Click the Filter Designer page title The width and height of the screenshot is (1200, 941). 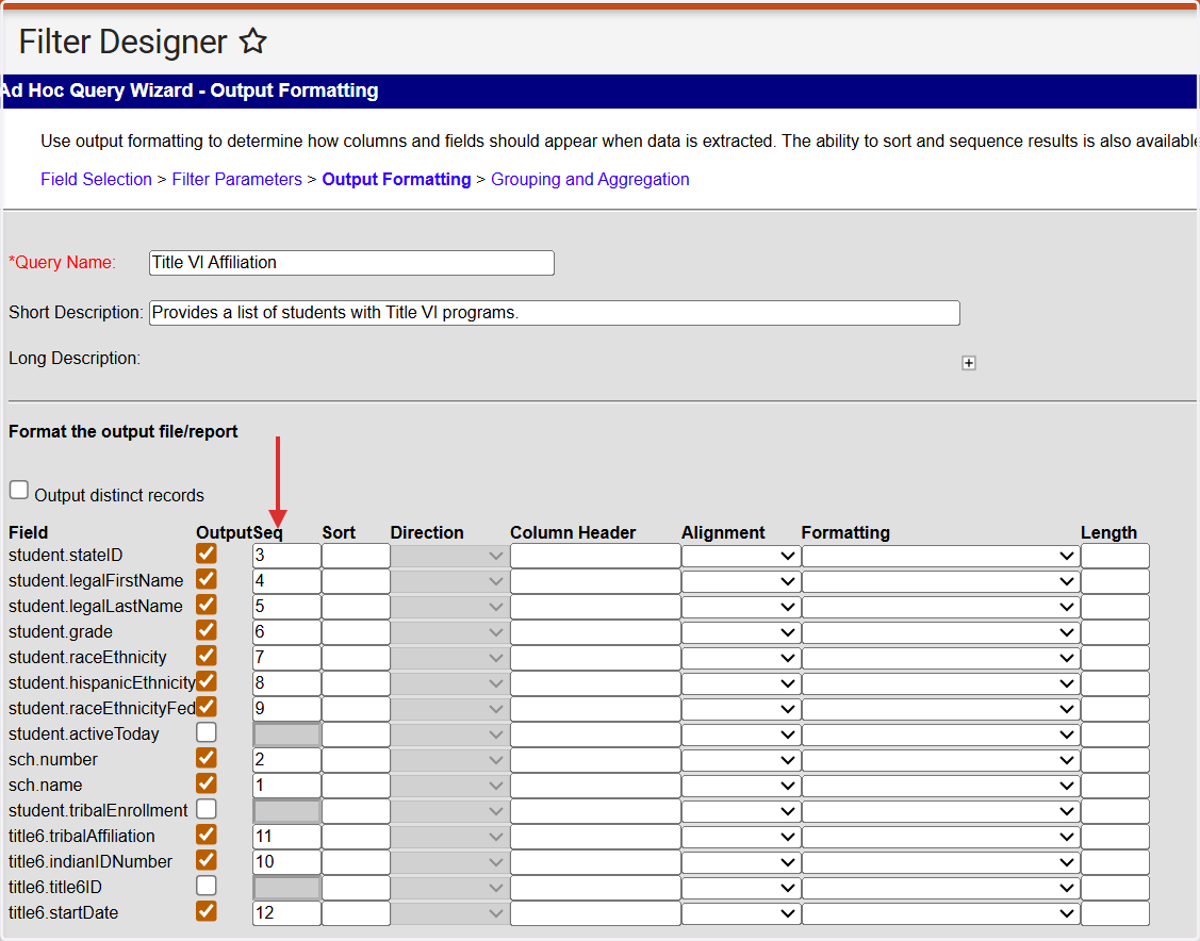point(123,42)
